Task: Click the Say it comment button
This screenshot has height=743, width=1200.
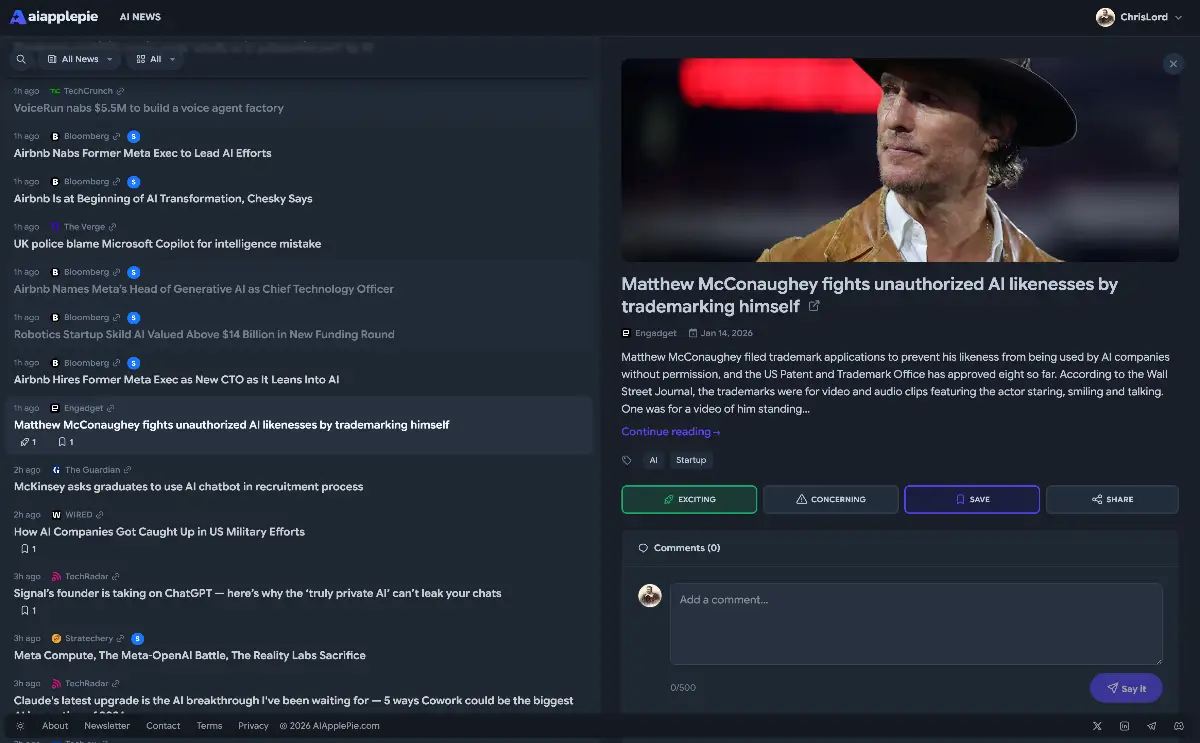Action: tap(1126, 688)
